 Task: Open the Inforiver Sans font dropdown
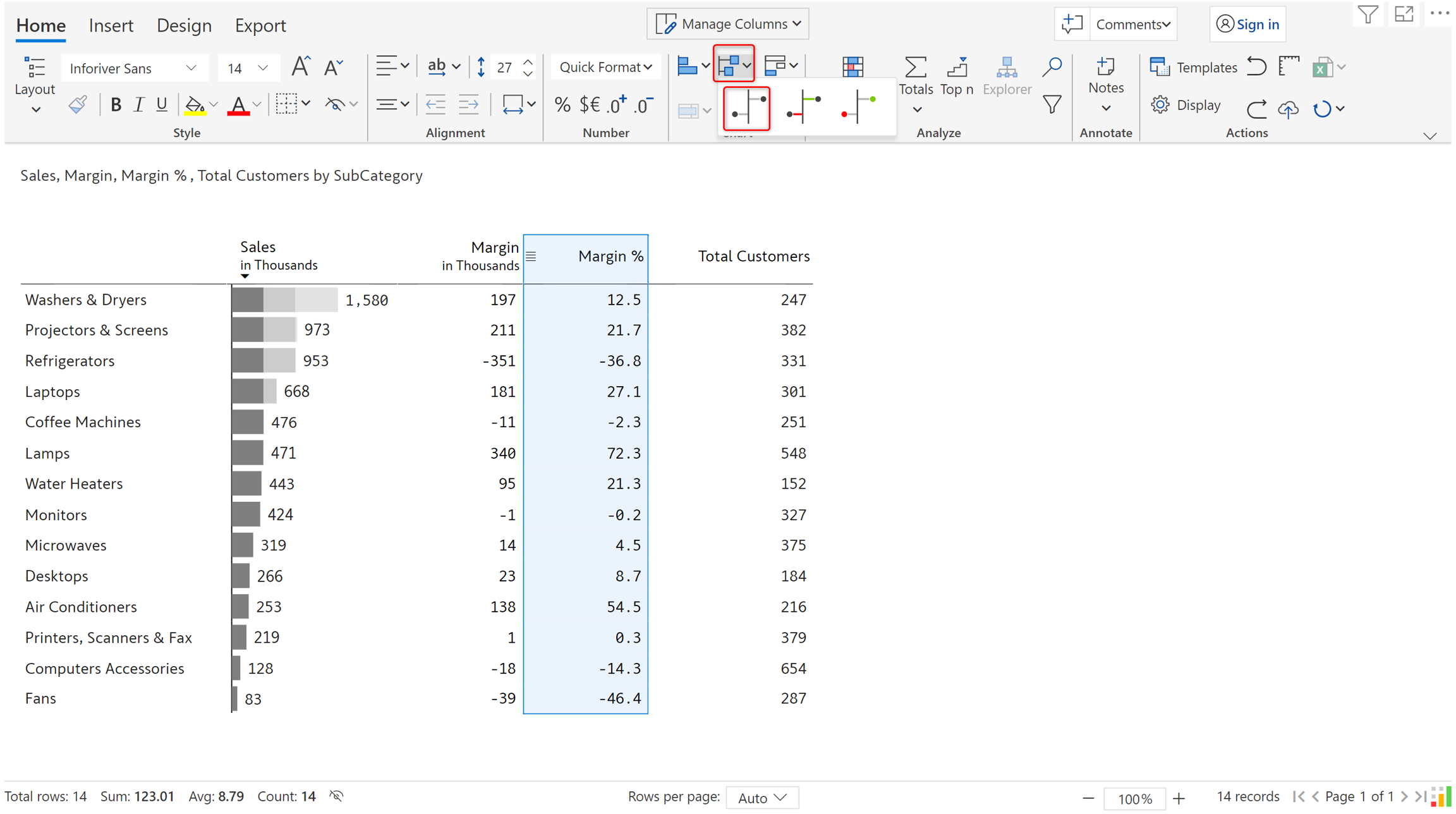coord(134,68)
